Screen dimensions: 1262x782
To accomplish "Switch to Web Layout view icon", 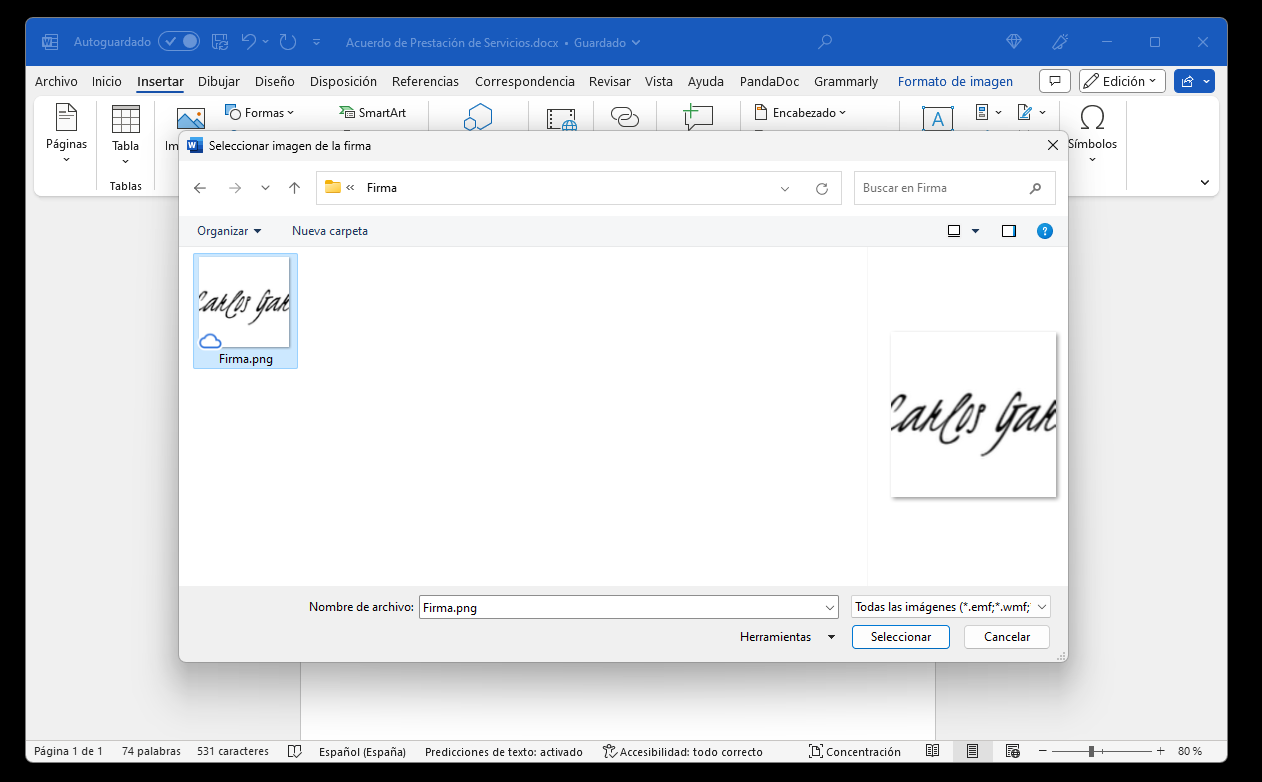I will pos(1012,751).
